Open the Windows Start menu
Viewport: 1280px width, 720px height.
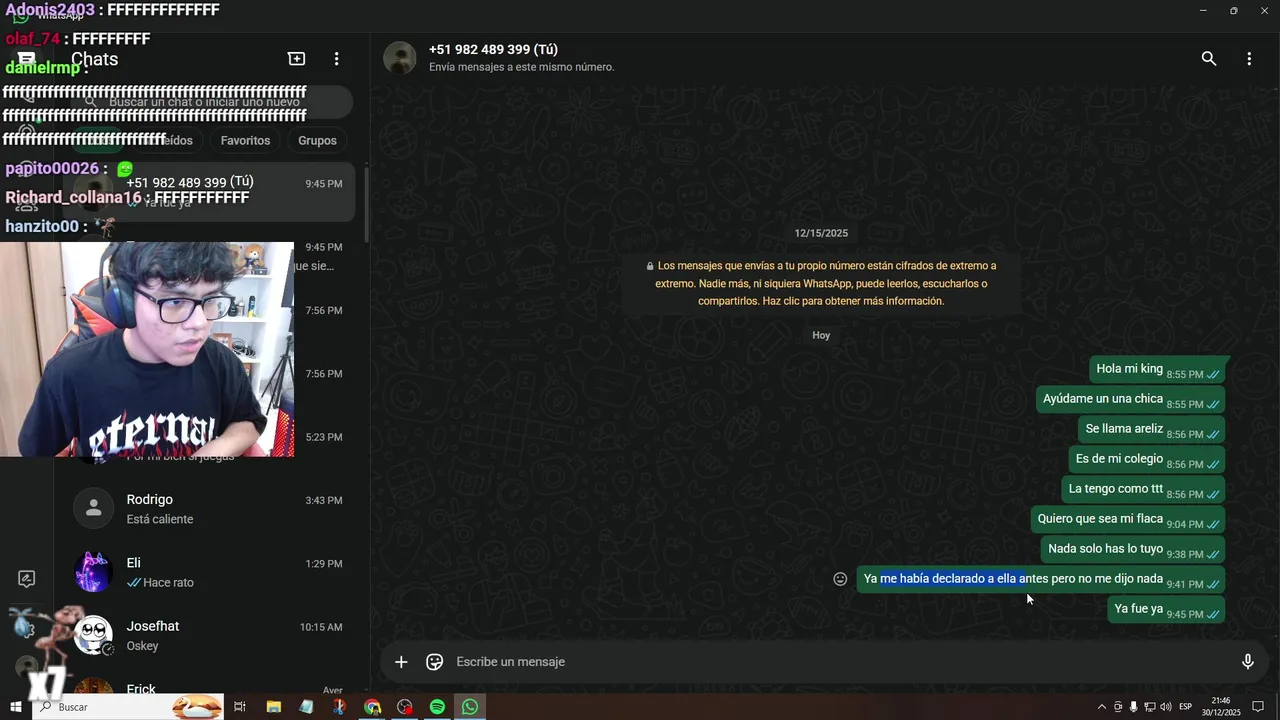coord(16,707)
